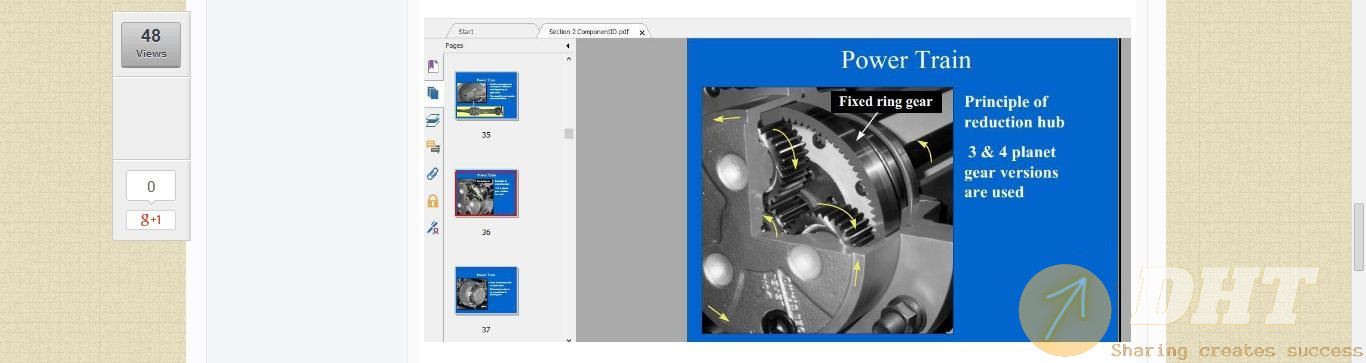Viewport: 1366px width, 363px height.
Task: Click the Google +1 button
Action: (151, 220)
